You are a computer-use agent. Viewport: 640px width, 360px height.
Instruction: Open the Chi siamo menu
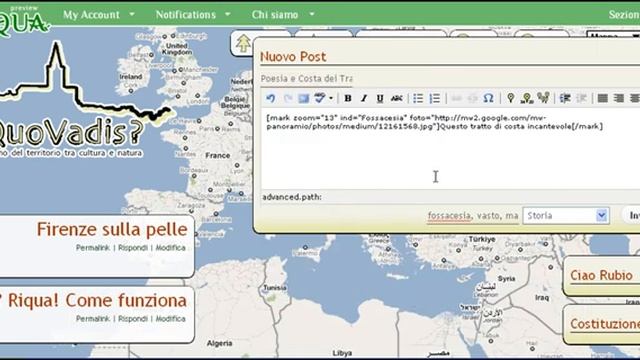[275, 15]
